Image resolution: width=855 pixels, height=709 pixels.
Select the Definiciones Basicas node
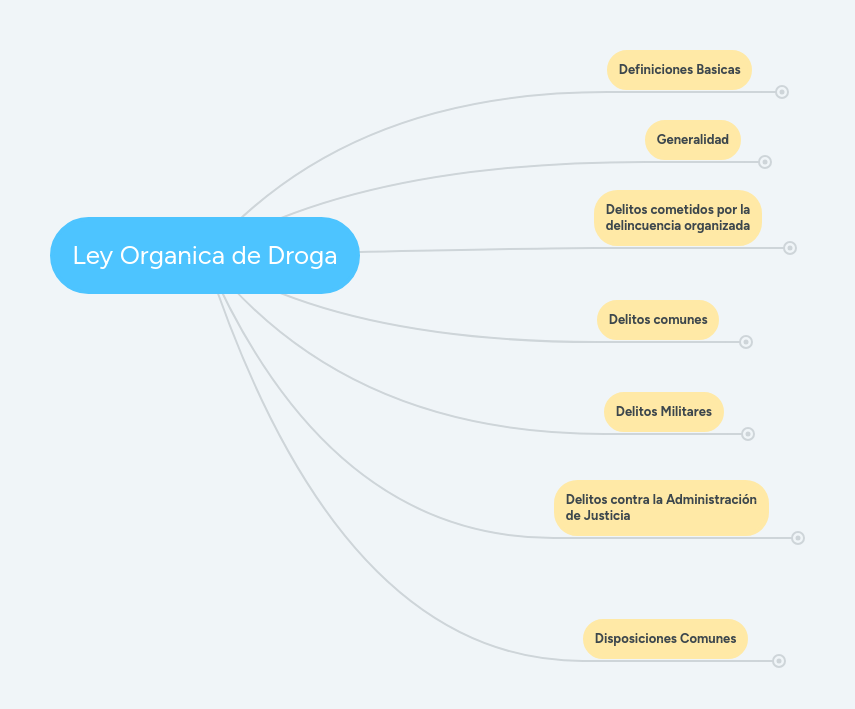point(679,70)
